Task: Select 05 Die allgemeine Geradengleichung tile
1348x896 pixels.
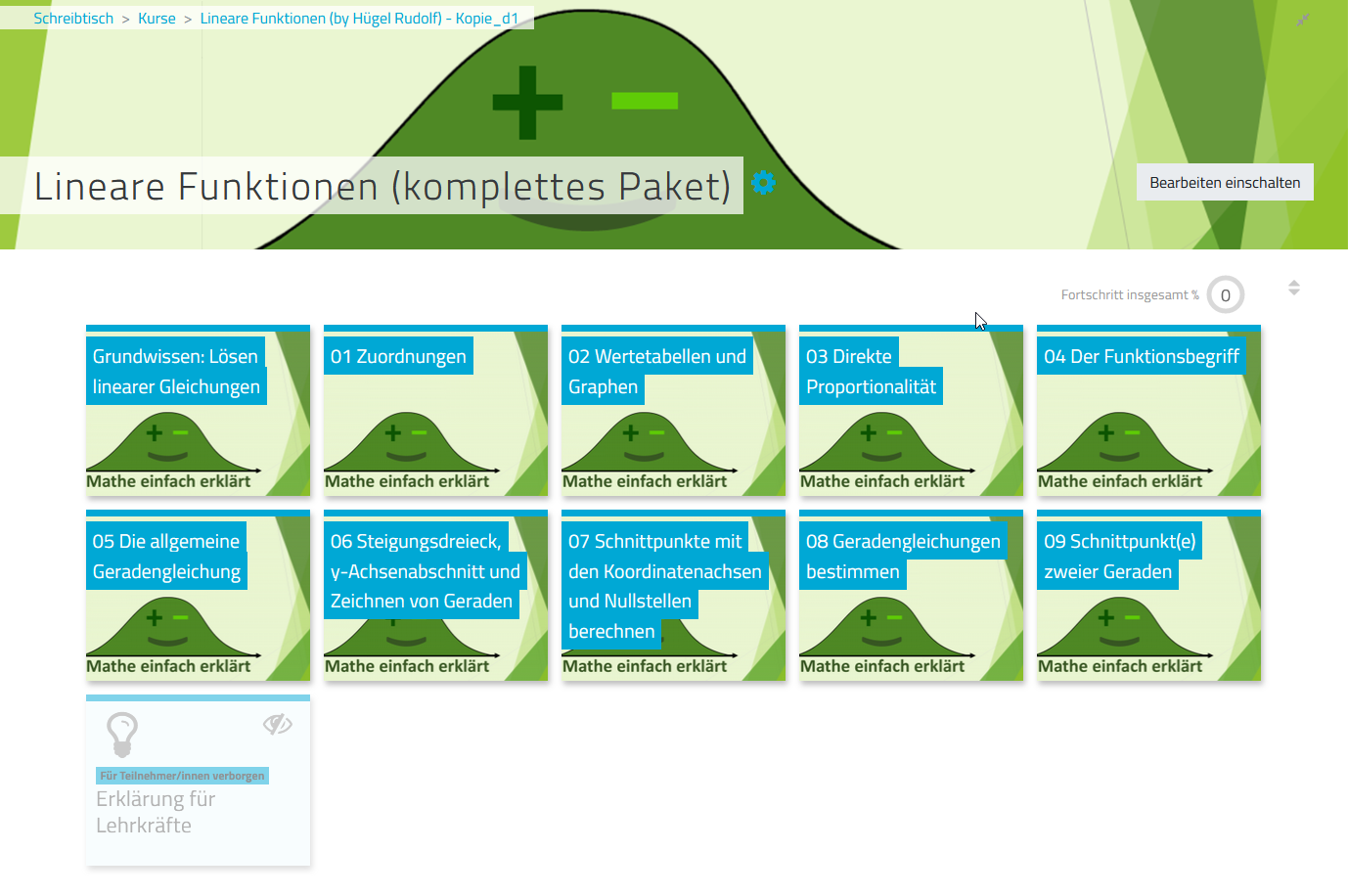Action: [x=198, y=596]
